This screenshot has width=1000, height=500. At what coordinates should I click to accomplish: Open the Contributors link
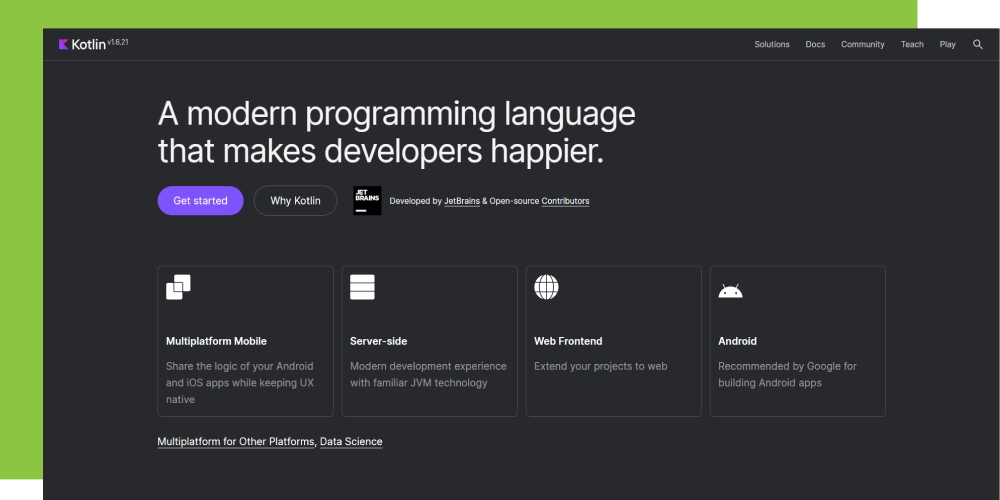pos(565,201)
